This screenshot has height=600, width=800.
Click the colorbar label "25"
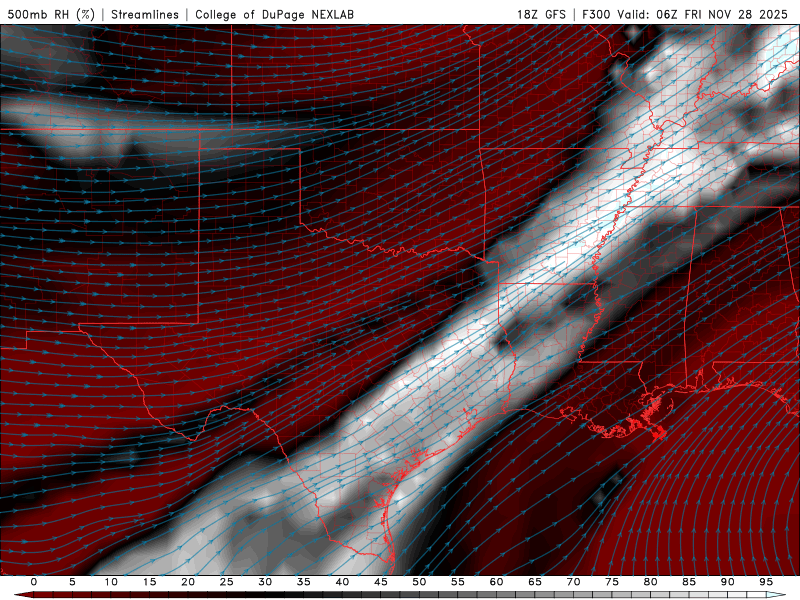pyautogui.click(x=227, y=582)
